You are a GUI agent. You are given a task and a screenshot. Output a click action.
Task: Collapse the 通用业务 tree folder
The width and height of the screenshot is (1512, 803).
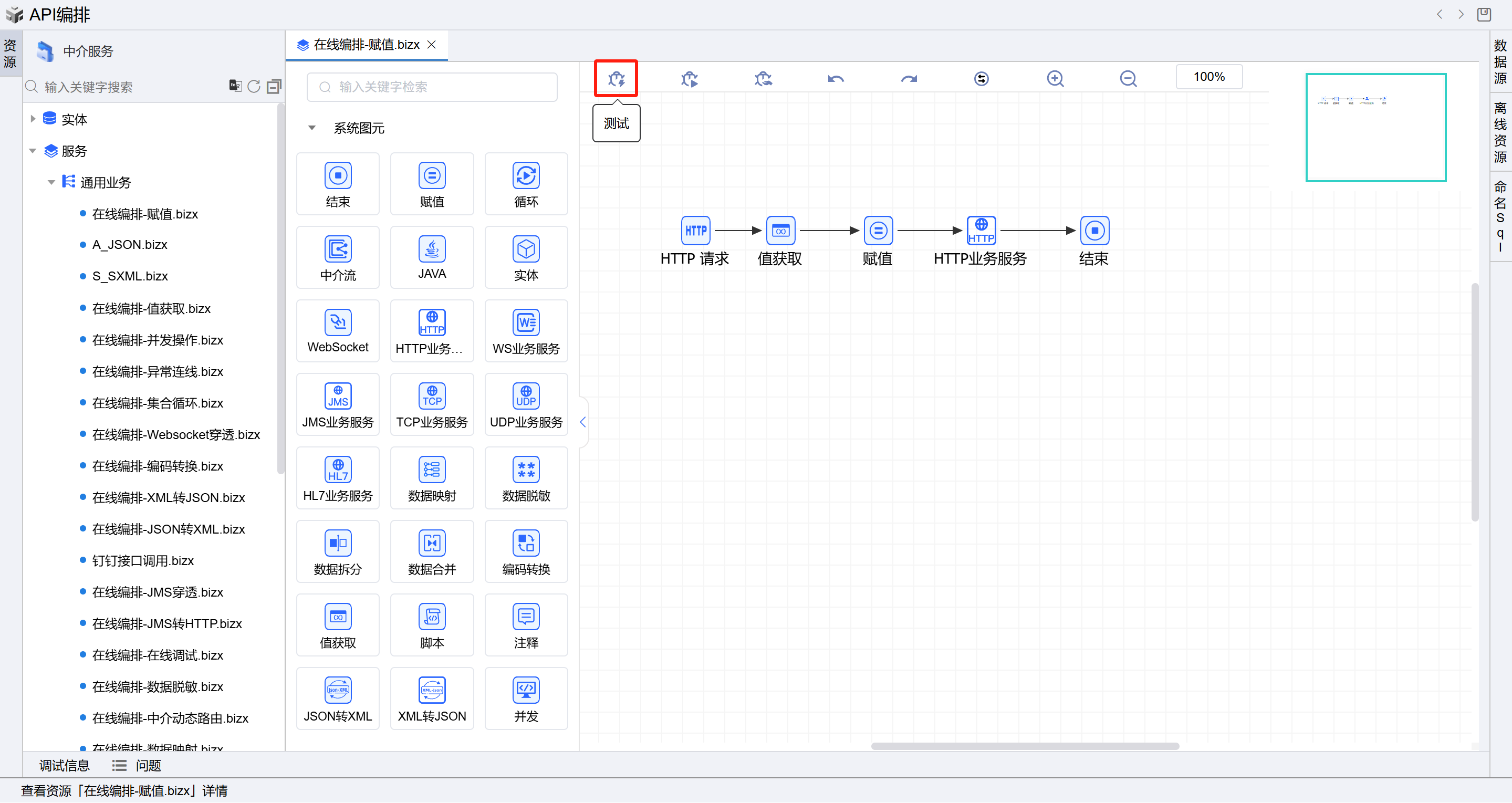pos(51,183)
